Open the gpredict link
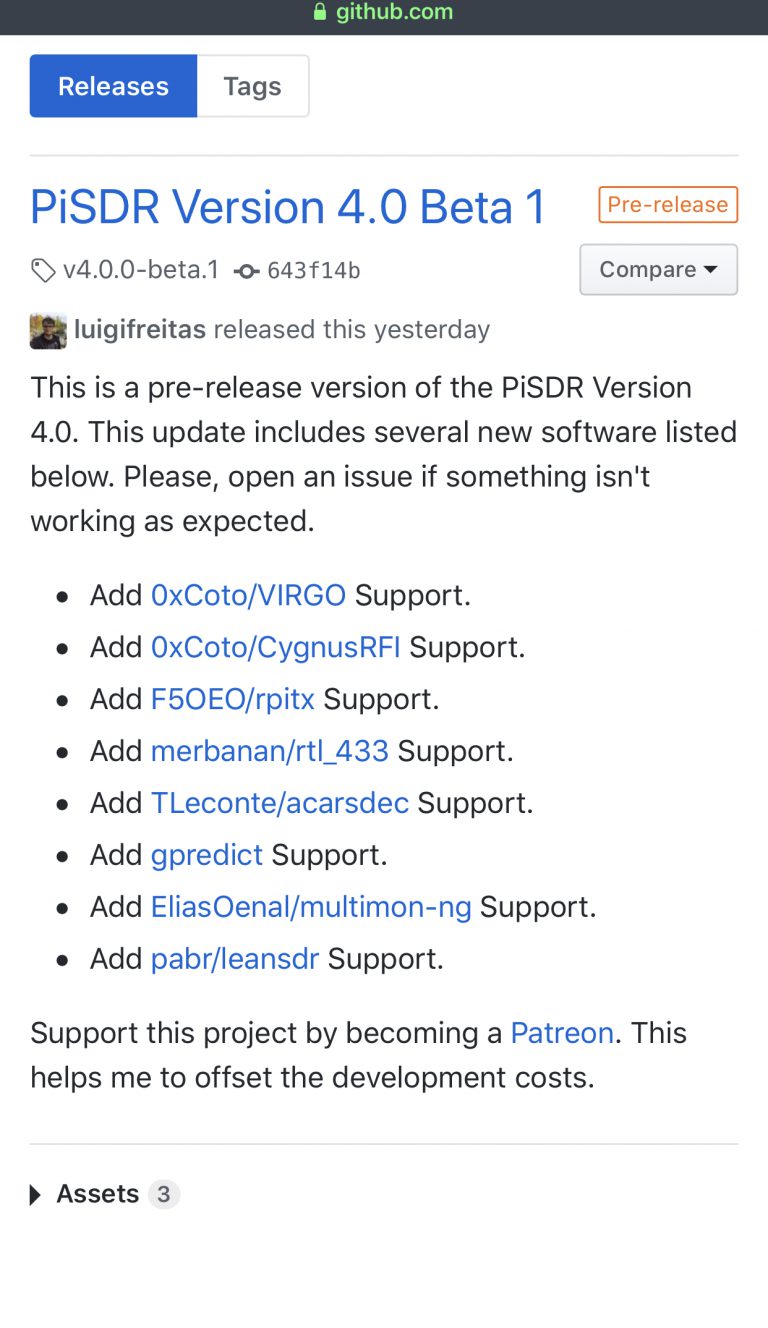The height and width of the screenshot is (1328, 768). point(206,854)
